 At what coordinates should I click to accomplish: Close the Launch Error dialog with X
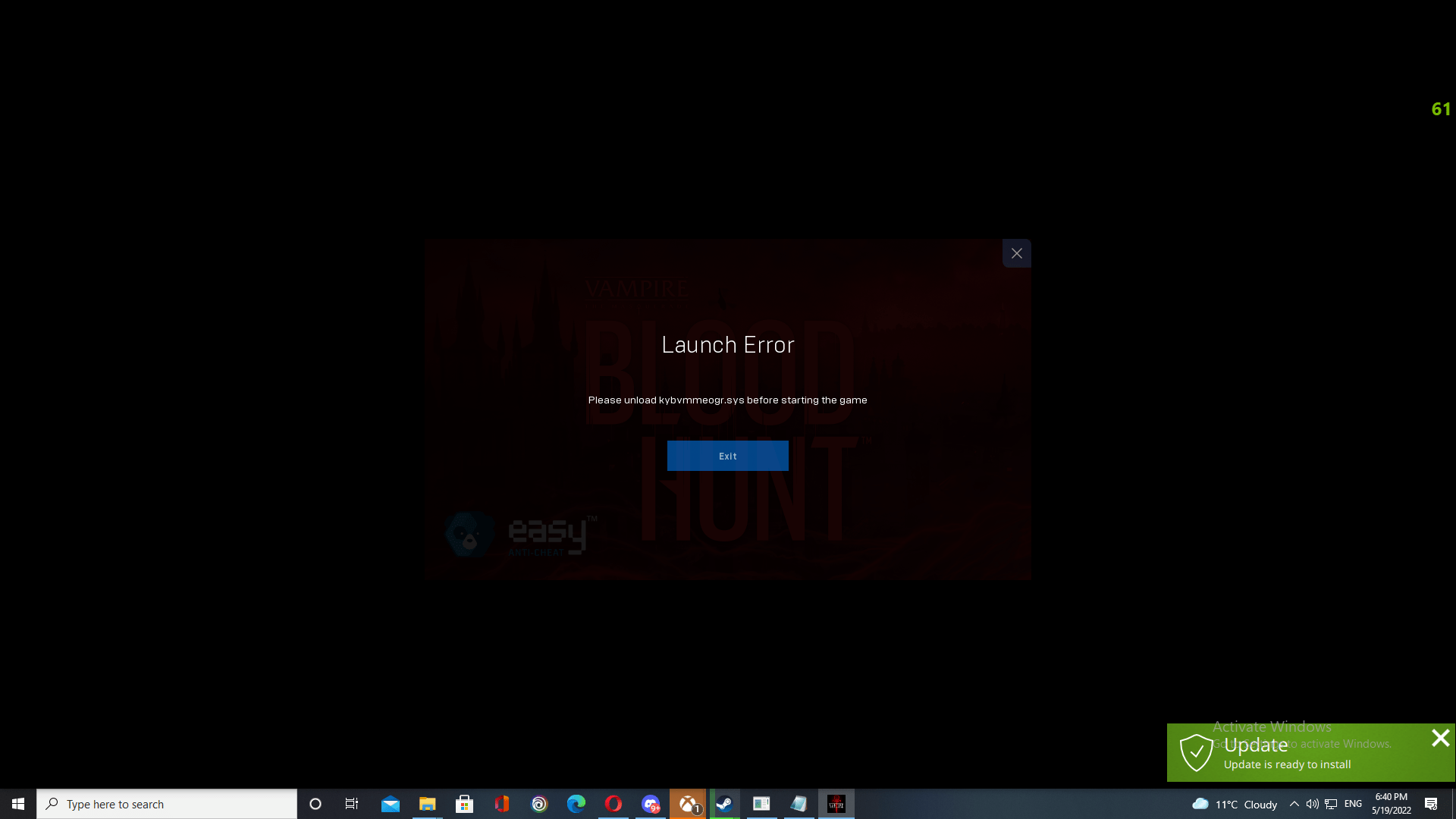(1016, 253)
